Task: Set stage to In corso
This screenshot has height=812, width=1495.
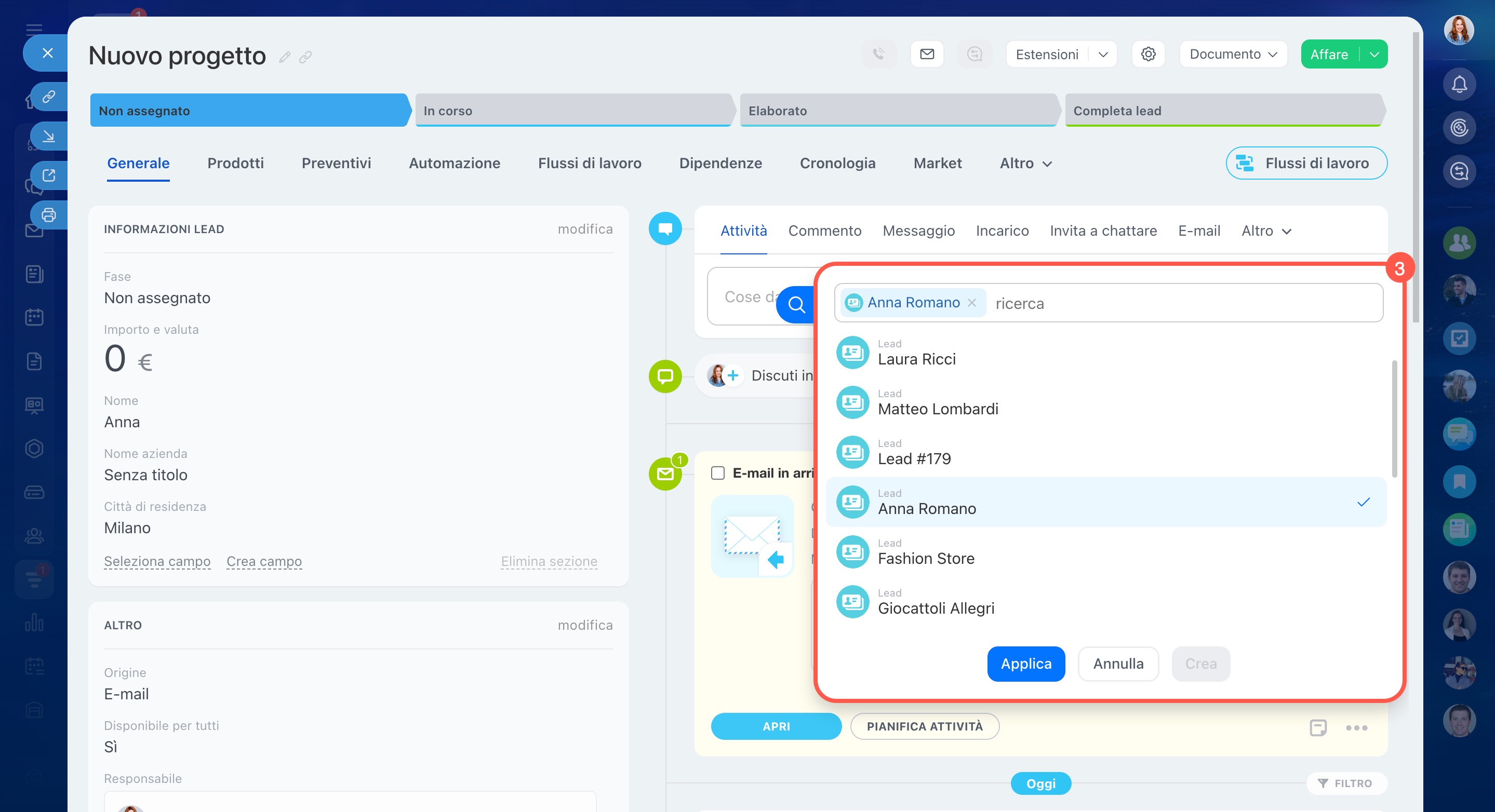Action: click(571, 110)
